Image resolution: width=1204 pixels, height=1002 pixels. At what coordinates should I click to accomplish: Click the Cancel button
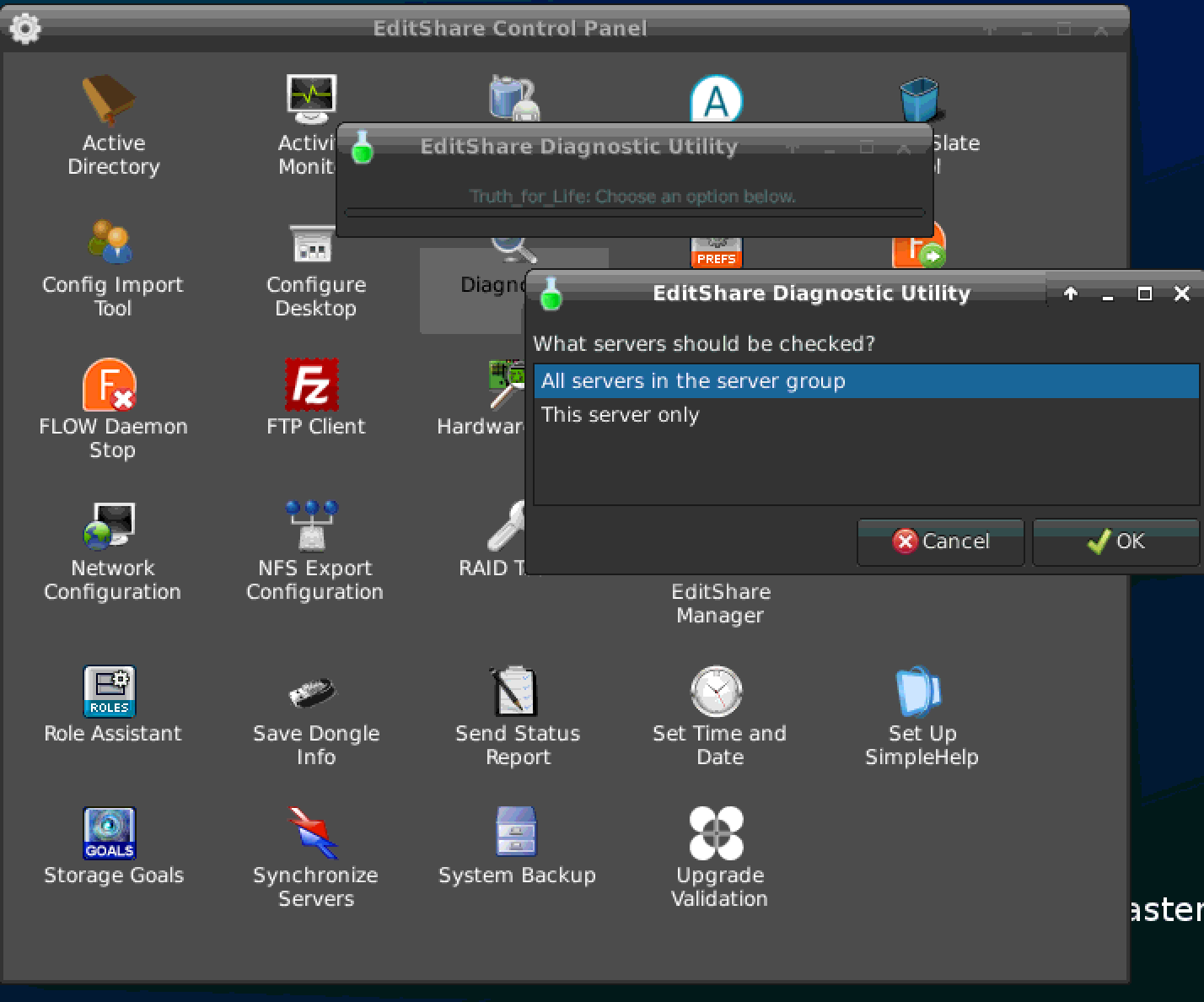tap(941, 541)
